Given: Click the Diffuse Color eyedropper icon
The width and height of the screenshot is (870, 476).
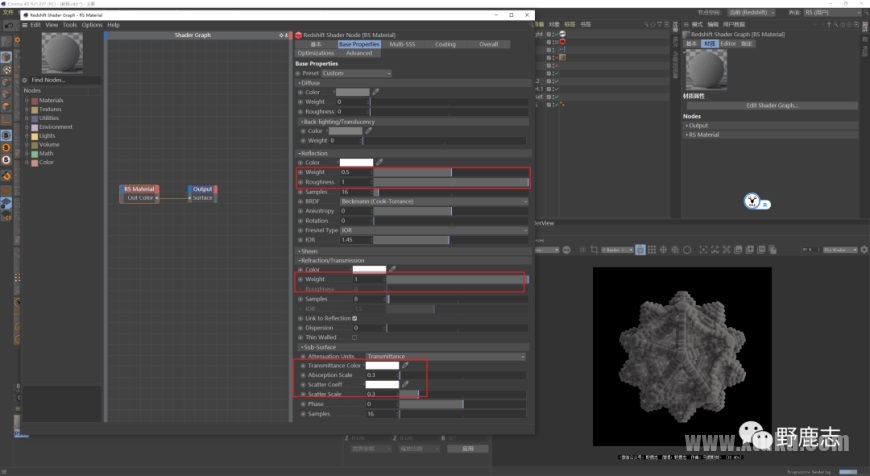Looking at the screenshot, I should coord(376,92).
